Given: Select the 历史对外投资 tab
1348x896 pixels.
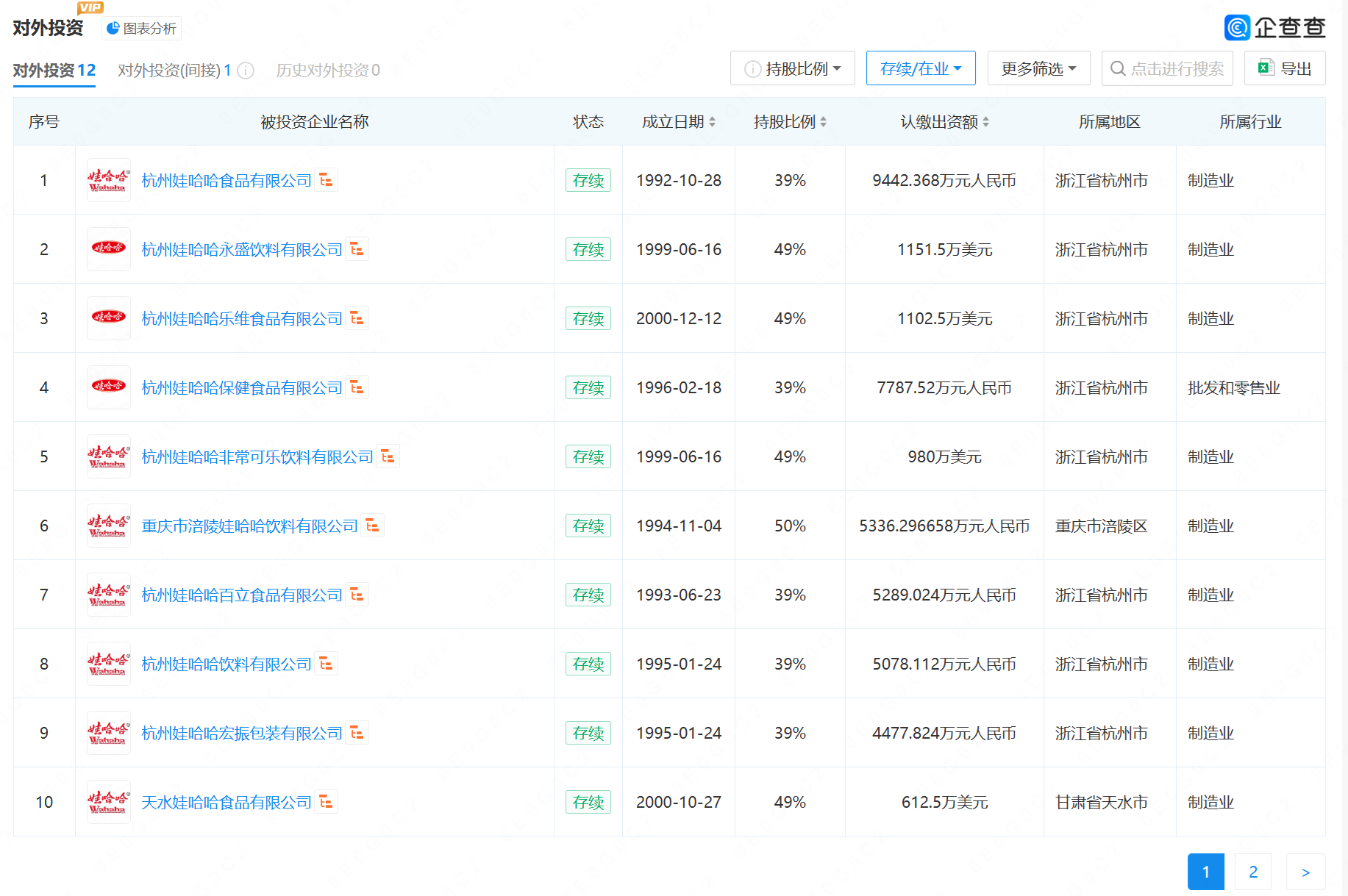Looking at the screenshot, I should [x=327, y=71].
